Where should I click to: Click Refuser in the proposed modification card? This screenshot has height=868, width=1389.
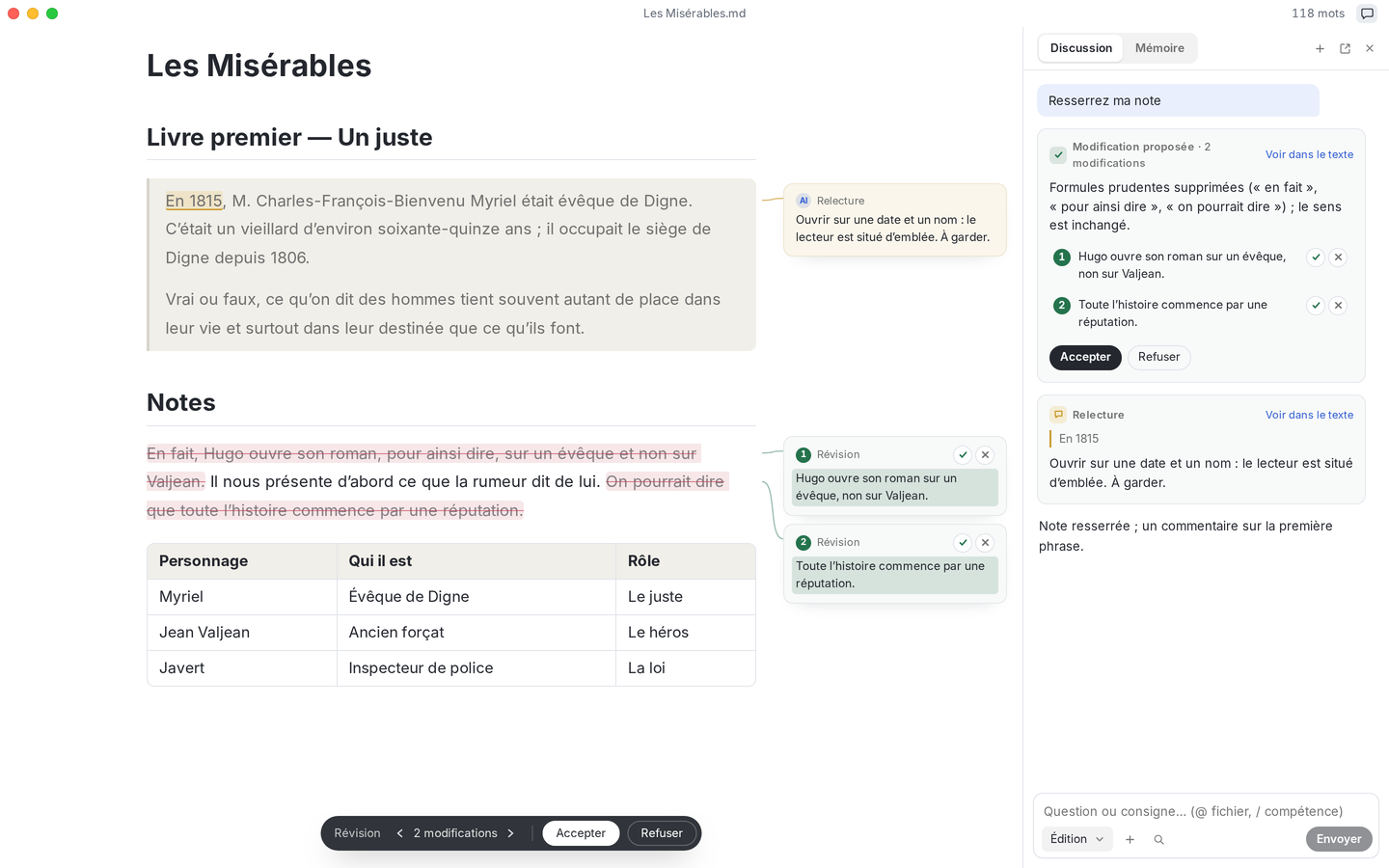click(1158, 357)
